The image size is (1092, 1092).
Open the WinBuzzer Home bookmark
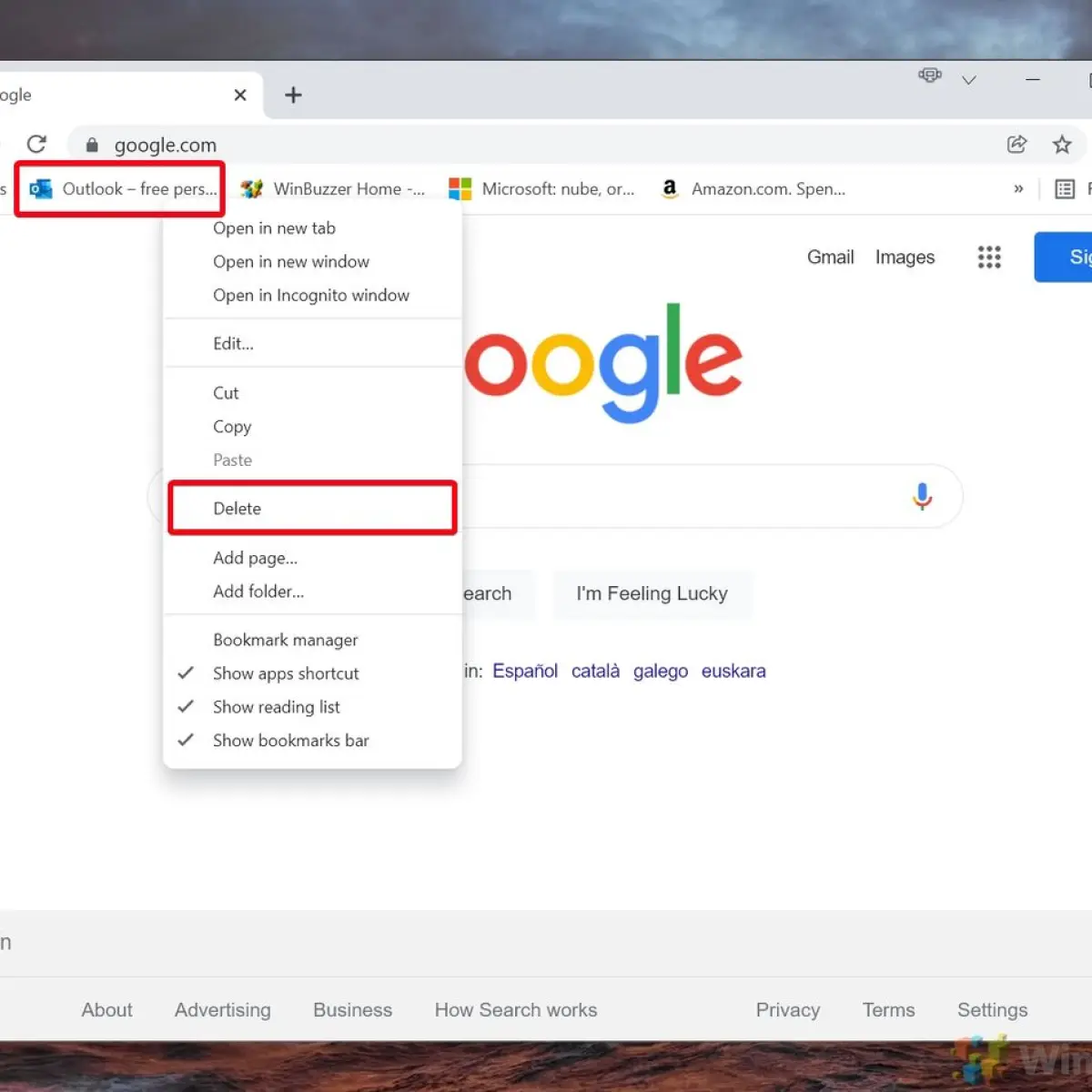coord(333,189)
